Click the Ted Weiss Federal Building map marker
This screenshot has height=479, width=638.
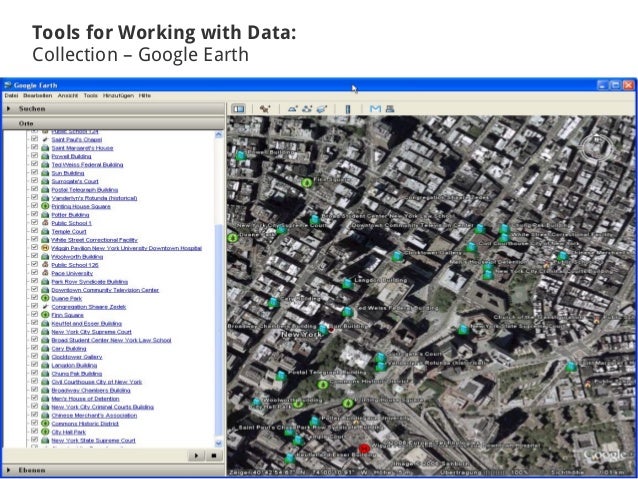(x=347, y=312)
